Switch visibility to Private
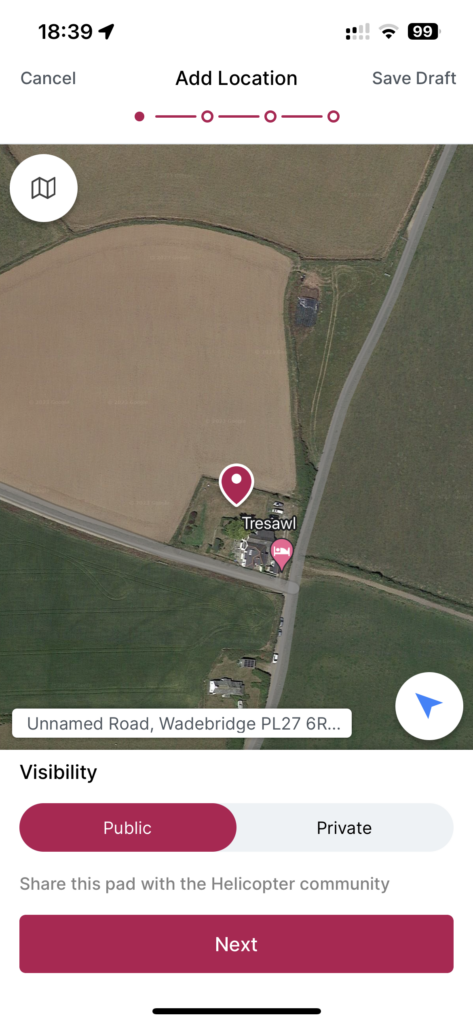The width and height of the screenshot is (473, 1024). [344, 827]
